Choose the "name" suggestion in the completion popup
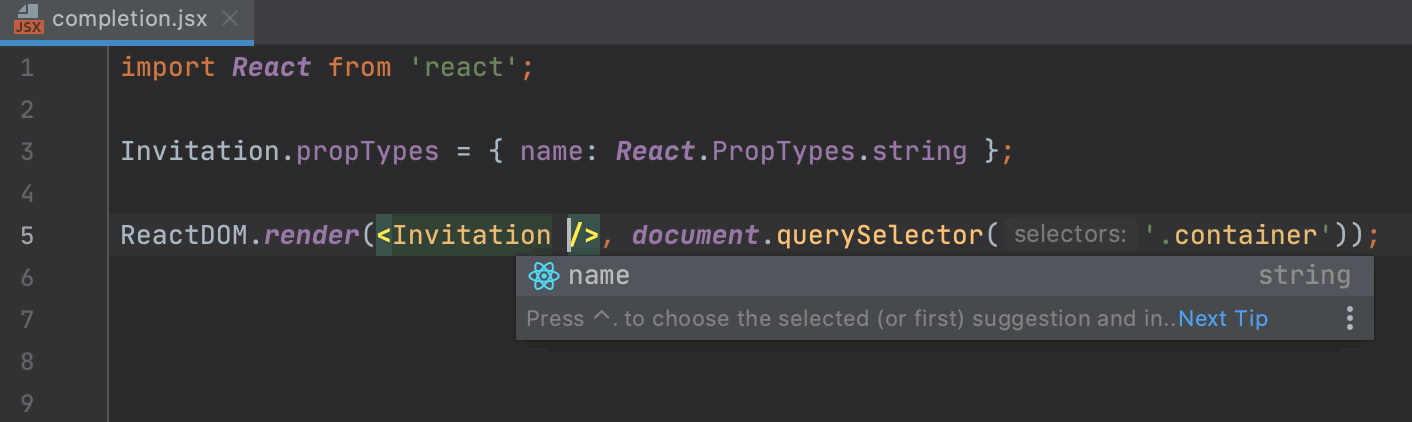Image resolution: width=1412 pixels, height=422 pixels. click(600, 276)
